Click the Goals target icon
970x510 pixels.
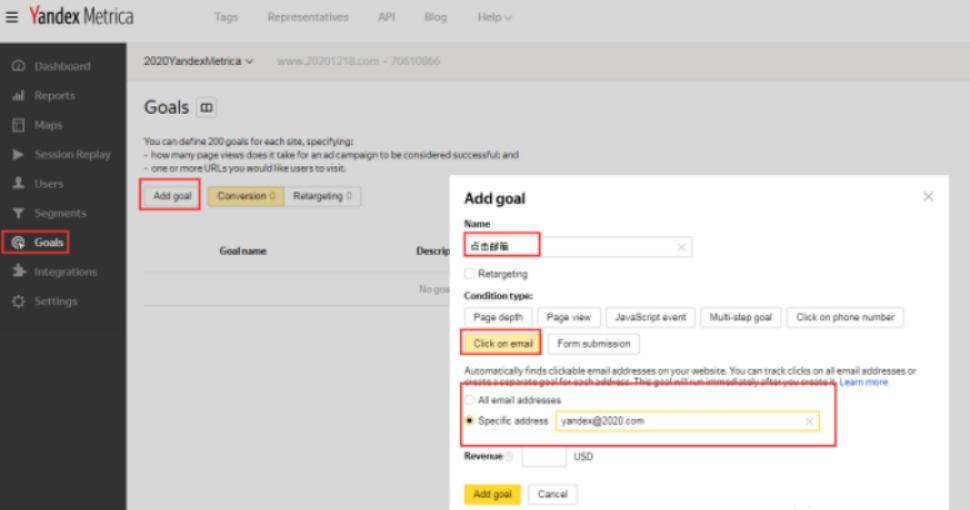19,243
